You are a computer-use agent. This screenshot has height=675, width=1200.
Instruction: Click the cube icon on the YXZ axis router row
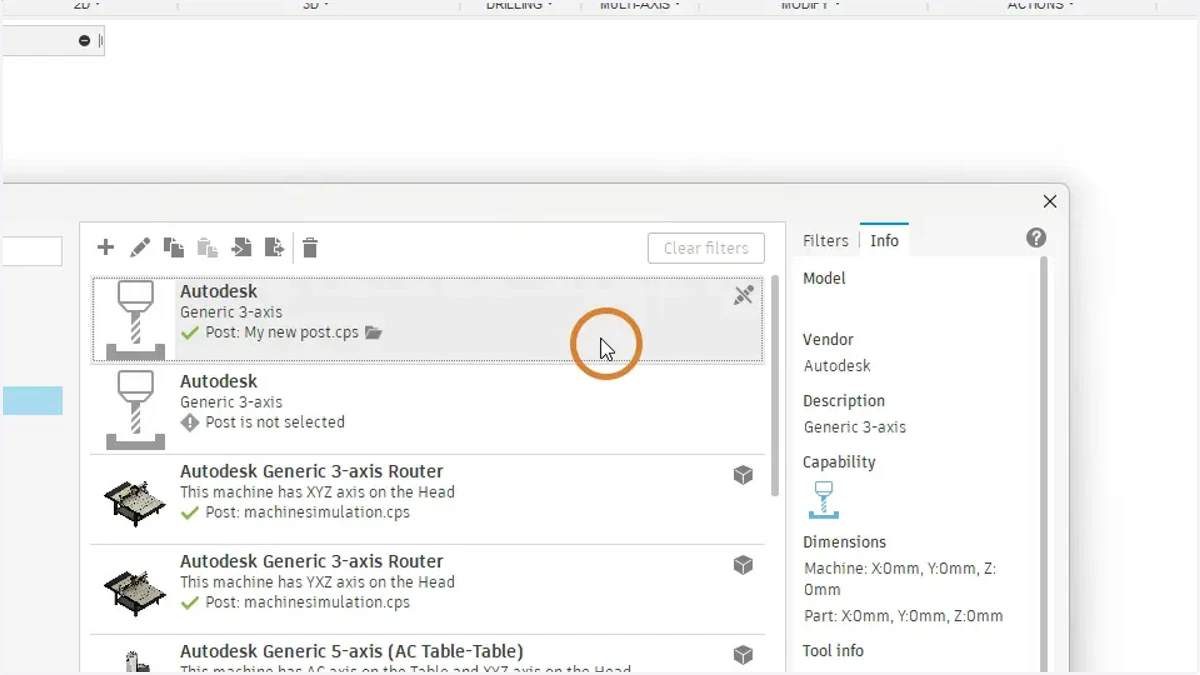click(x=743, y=565)
